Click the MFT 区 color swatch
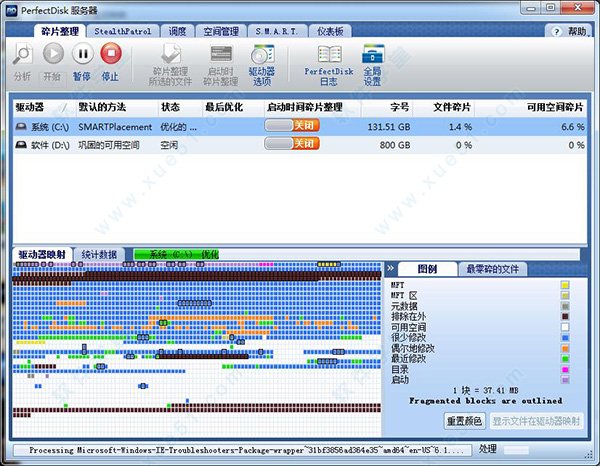Image resolution: width=600 pixels, height=466 pixels. (565, 295)
